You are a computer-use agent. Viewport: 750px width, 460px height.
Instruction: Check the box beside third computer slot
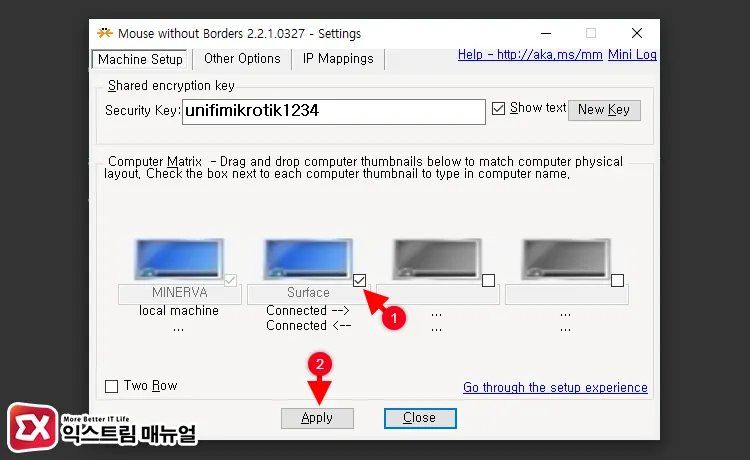coord(489,280)
